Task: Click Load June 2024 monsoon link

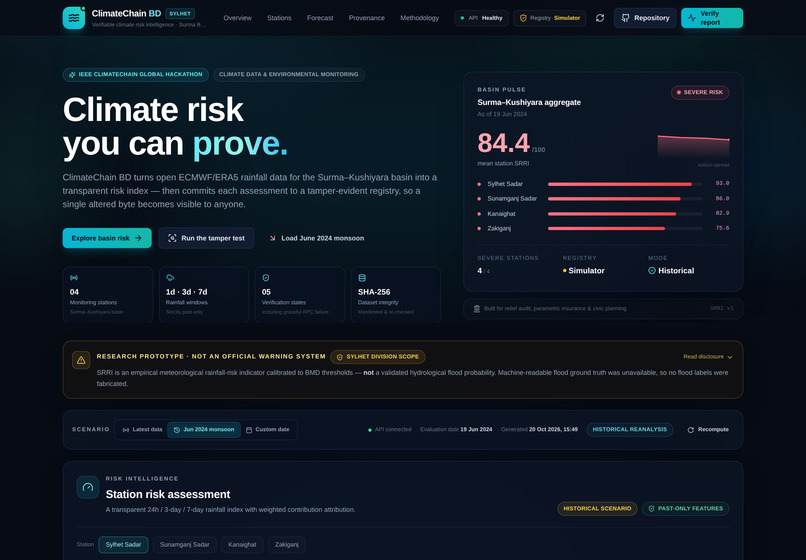Action: click(316, 238)
